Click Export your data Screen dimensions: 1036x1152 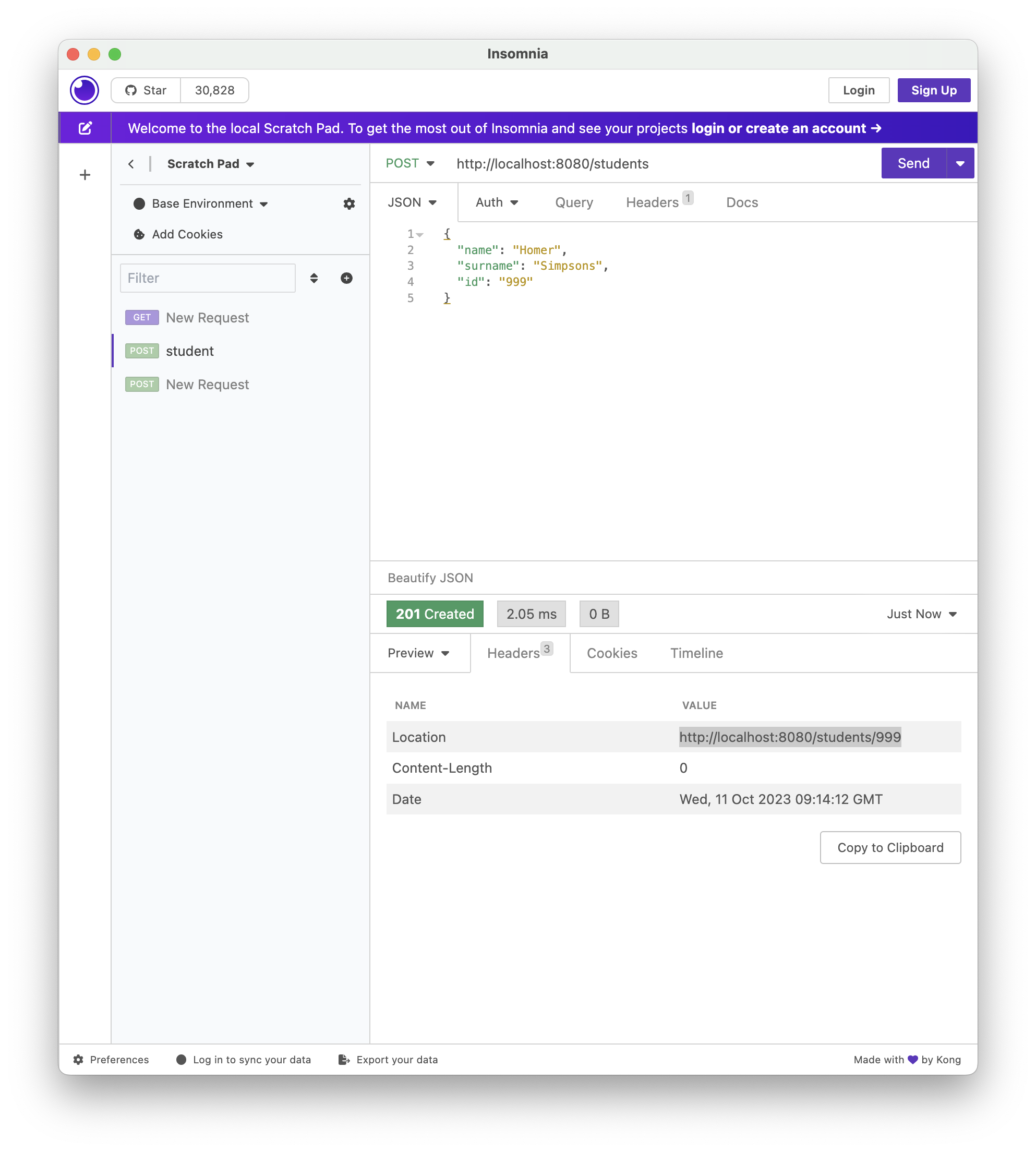(x=388, y=1059)
